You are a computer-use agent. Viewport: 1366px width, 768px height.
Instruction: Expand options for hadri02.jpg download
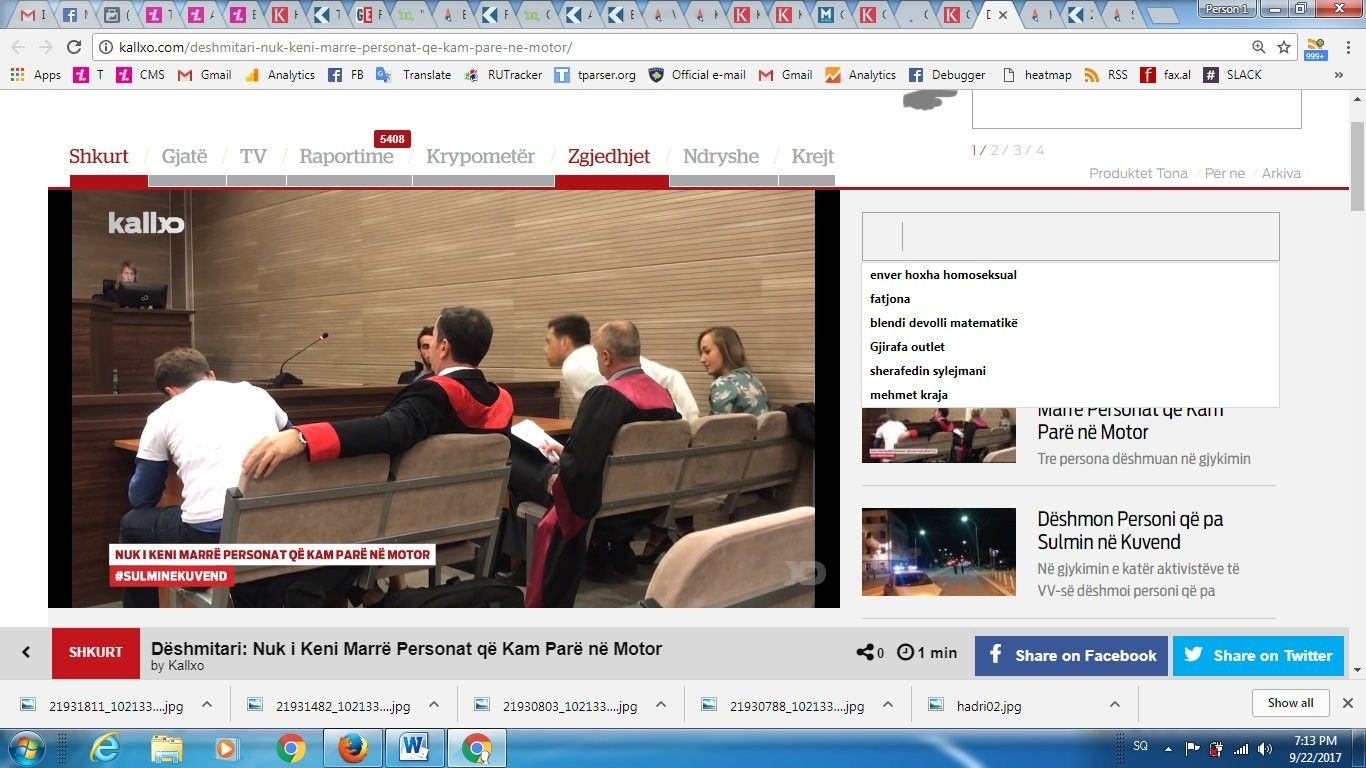[1114, 705]
